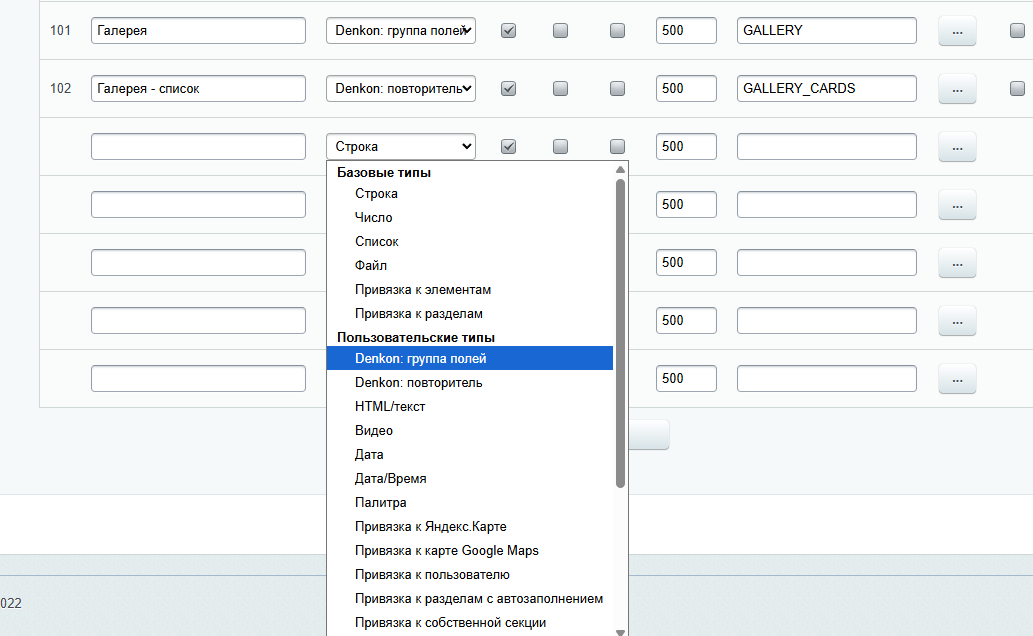The height and width of the screenshot is (636, 1033).
Task: Select 'Привязка к разделам с автозаполнением' option
Action: pos(470,599)
